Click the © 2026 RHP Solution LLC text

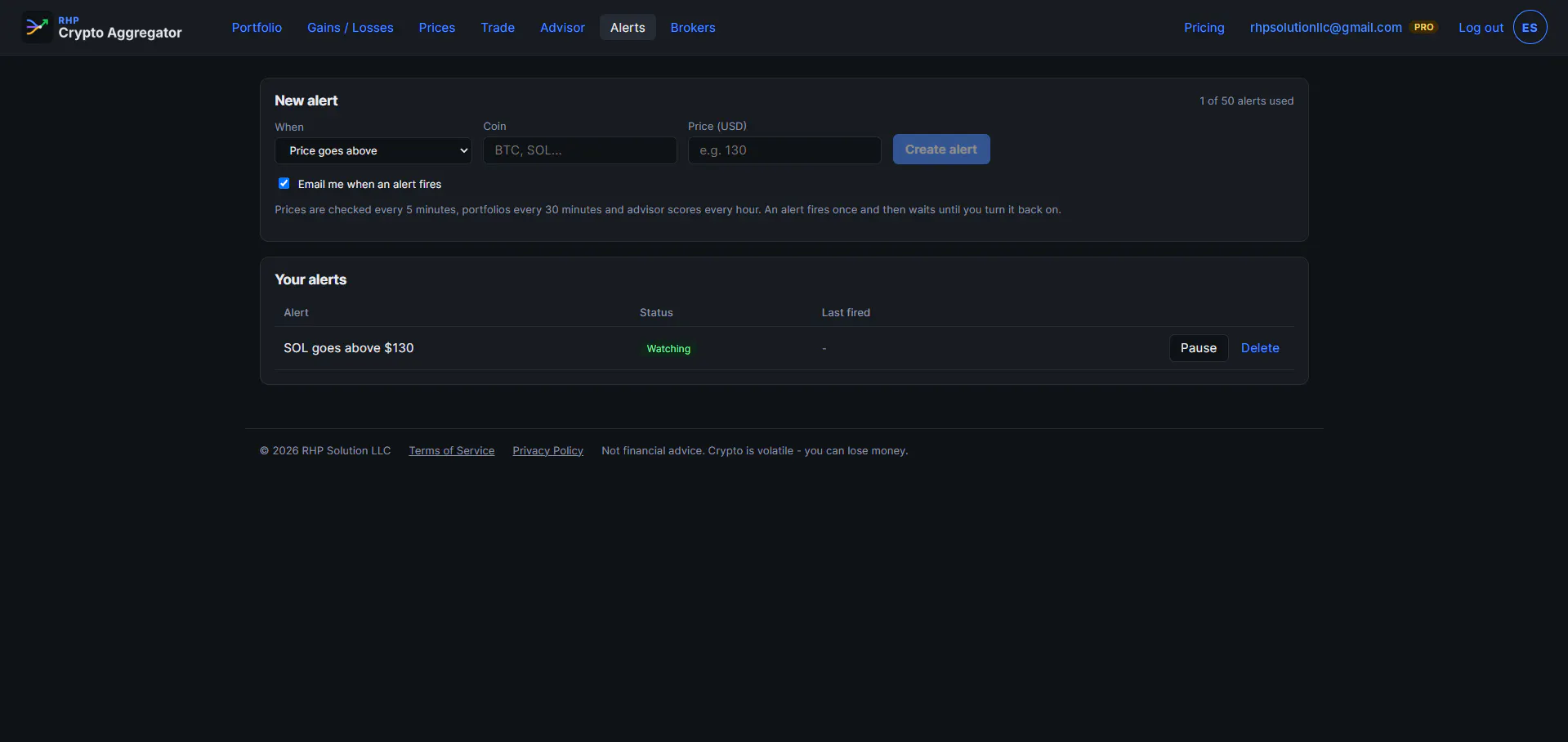[x=325, y=450]
